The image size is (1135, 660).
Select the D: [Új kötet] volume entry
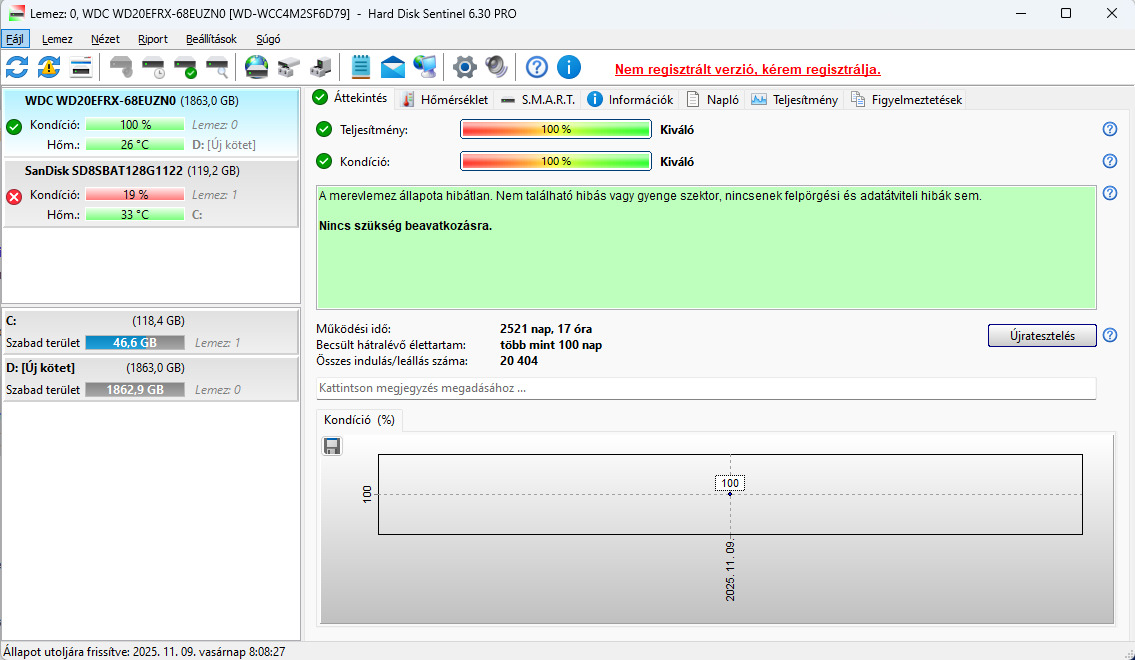tap(151, 378)
